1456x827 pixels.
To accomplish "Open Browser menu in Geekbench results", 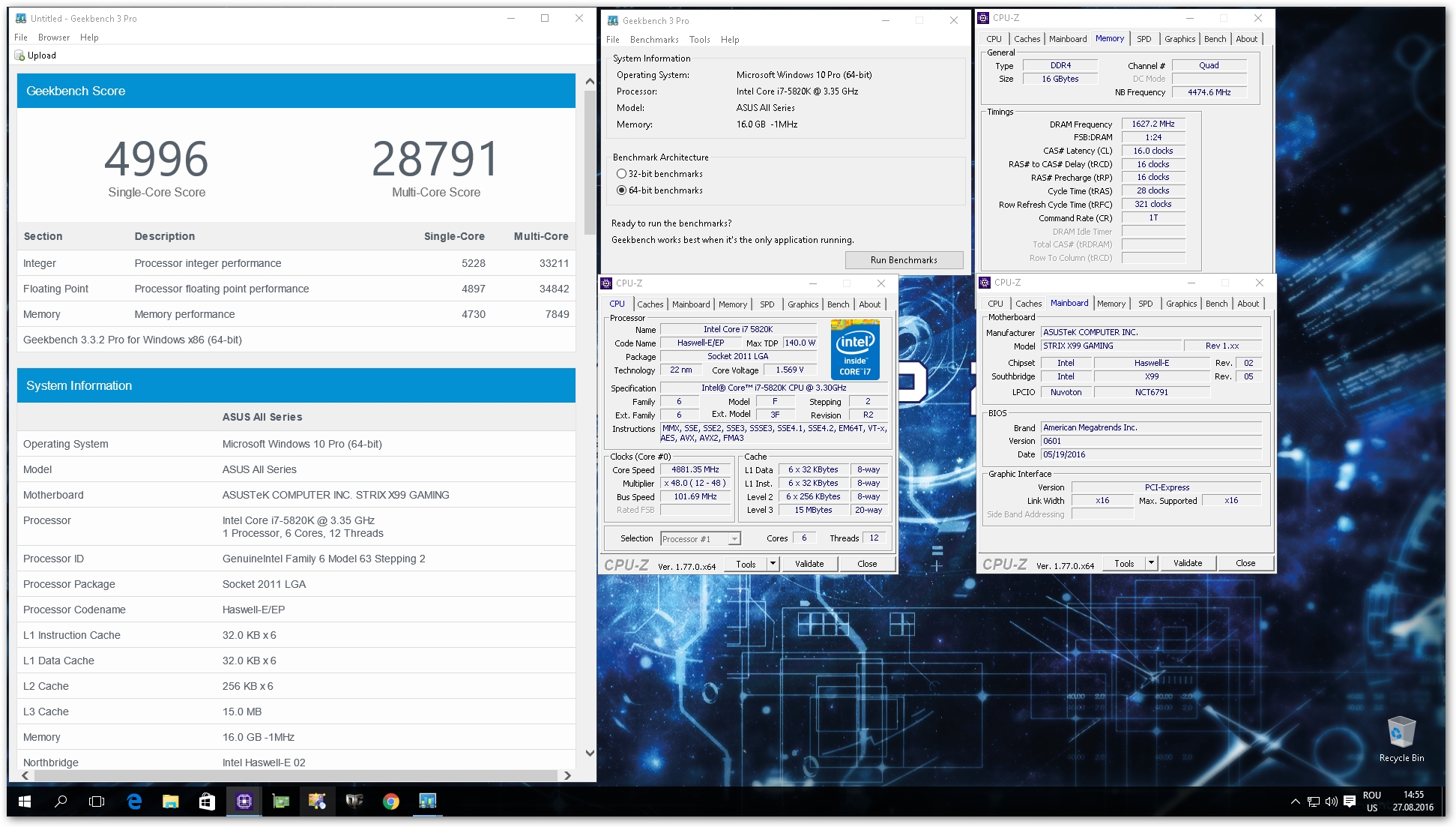I will [x=54, y=37].
